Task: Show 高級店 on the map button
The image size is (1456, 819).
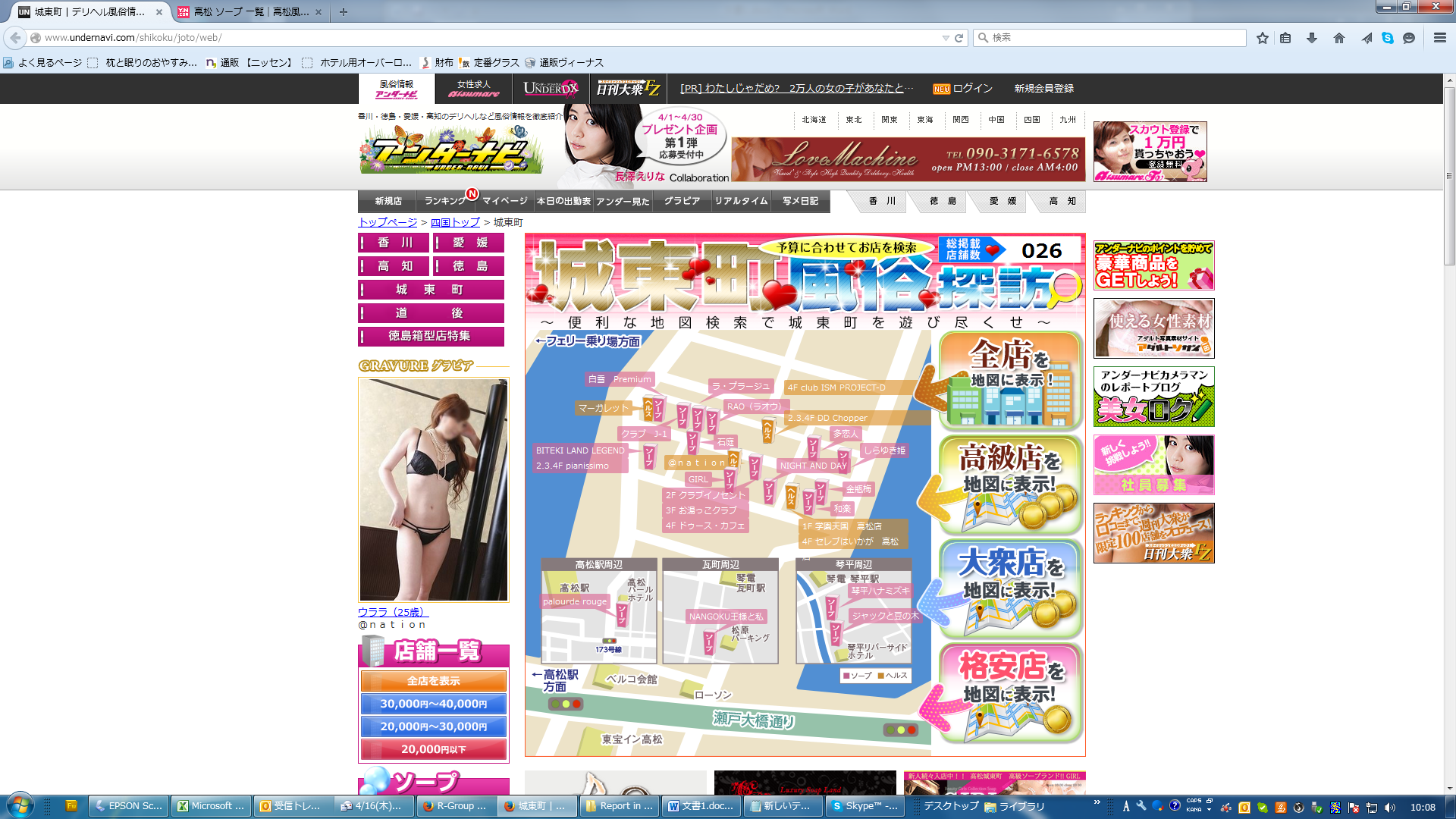Action: click(1009, 485)
